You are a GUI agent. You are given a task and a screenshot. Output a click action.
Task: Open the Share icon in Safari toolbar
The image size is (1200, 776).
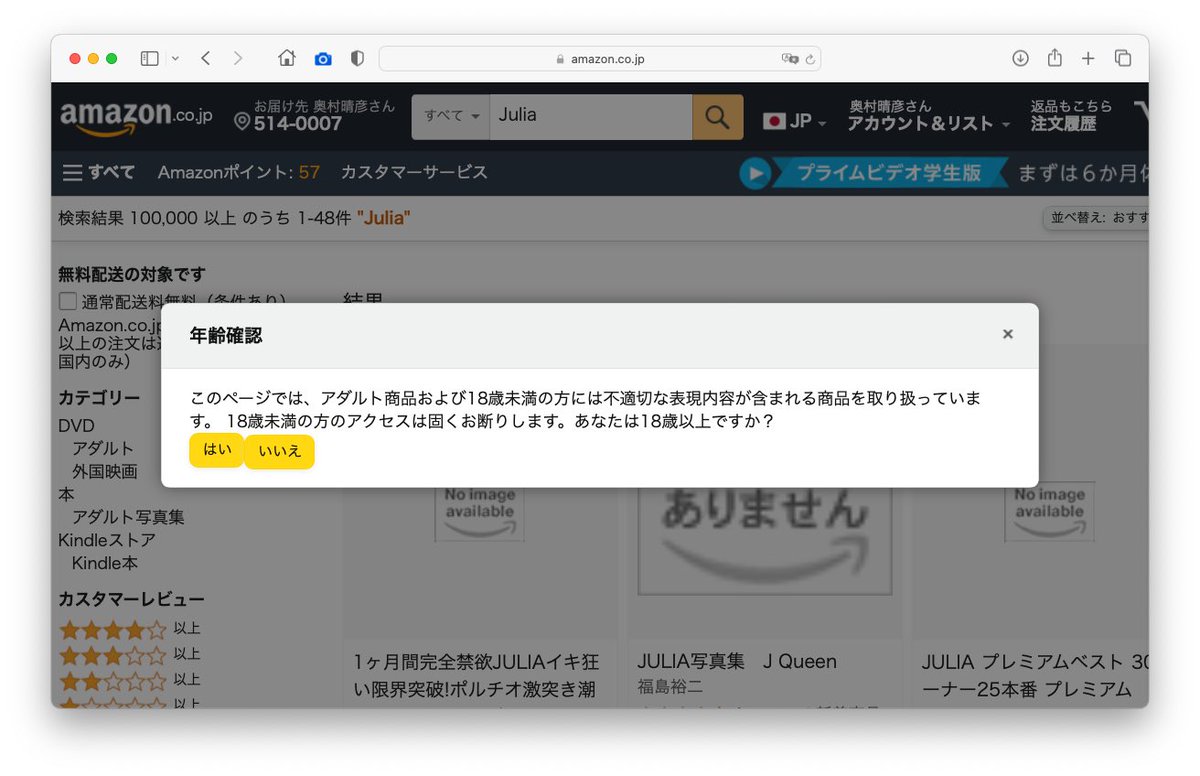1055,59
